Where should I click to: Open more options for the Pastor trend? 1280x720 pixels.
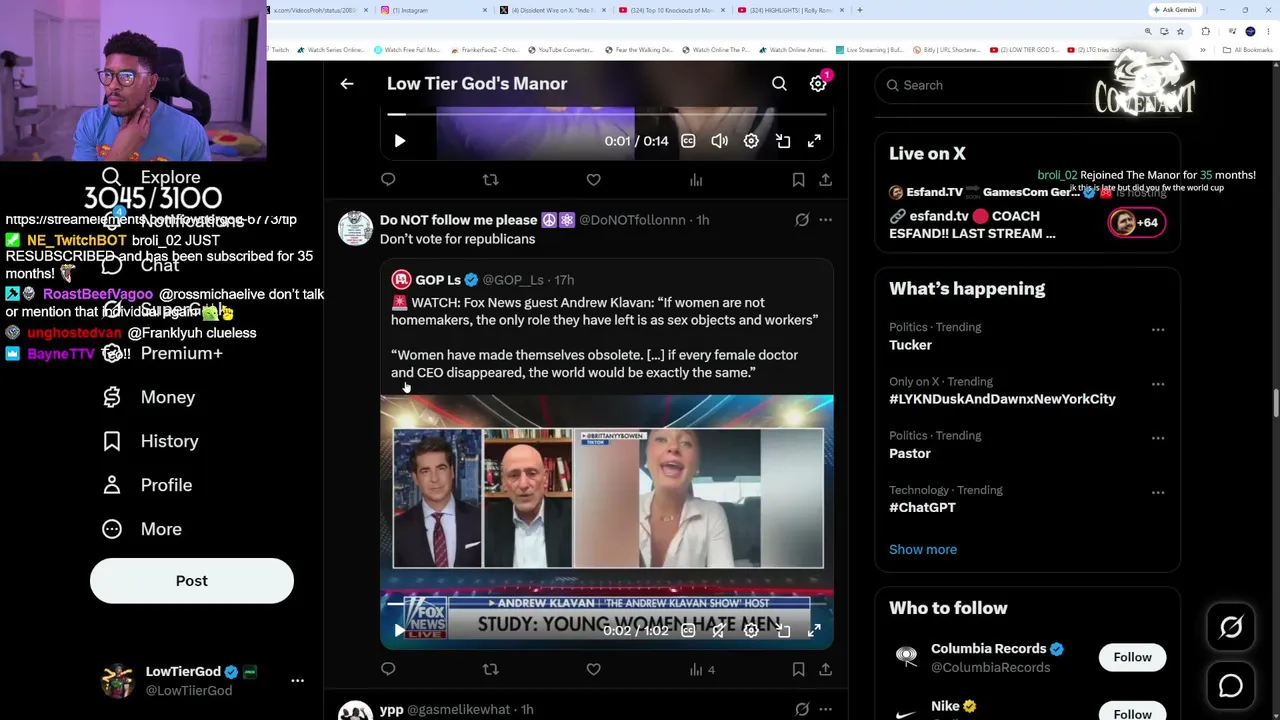[1158, 438]
